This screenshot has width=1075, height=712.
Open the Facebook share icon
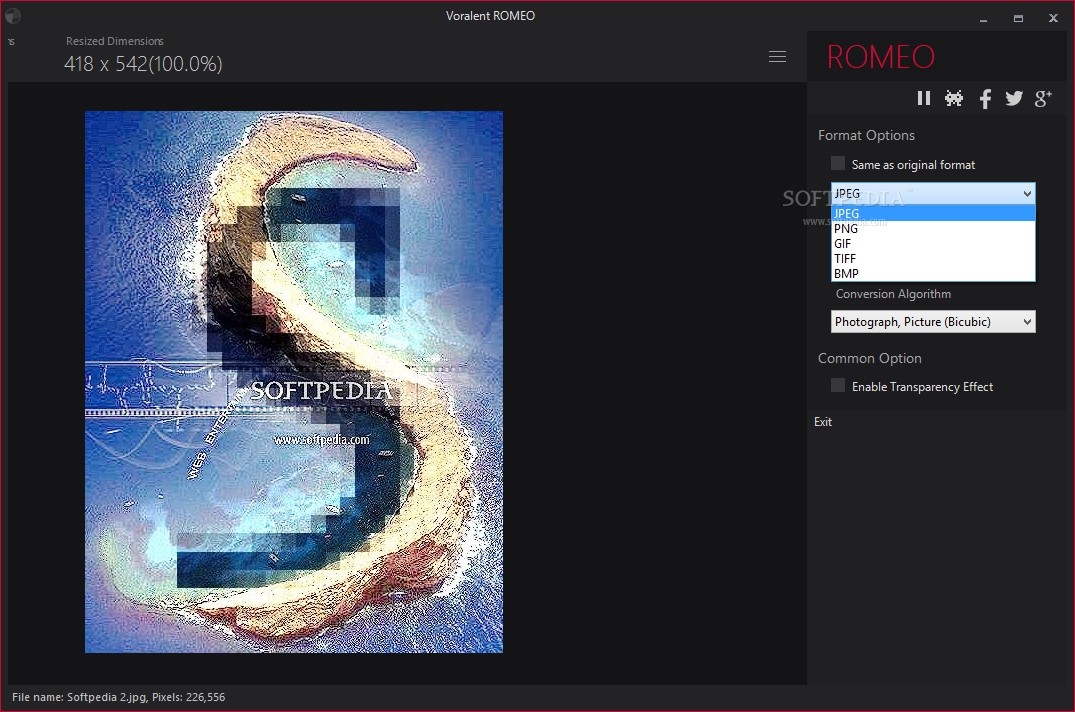coord(985,99)
